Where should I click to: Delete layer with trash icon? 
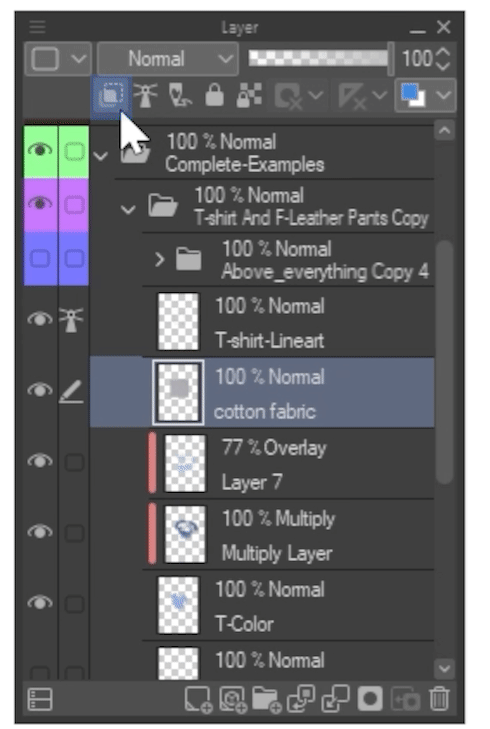439,699
